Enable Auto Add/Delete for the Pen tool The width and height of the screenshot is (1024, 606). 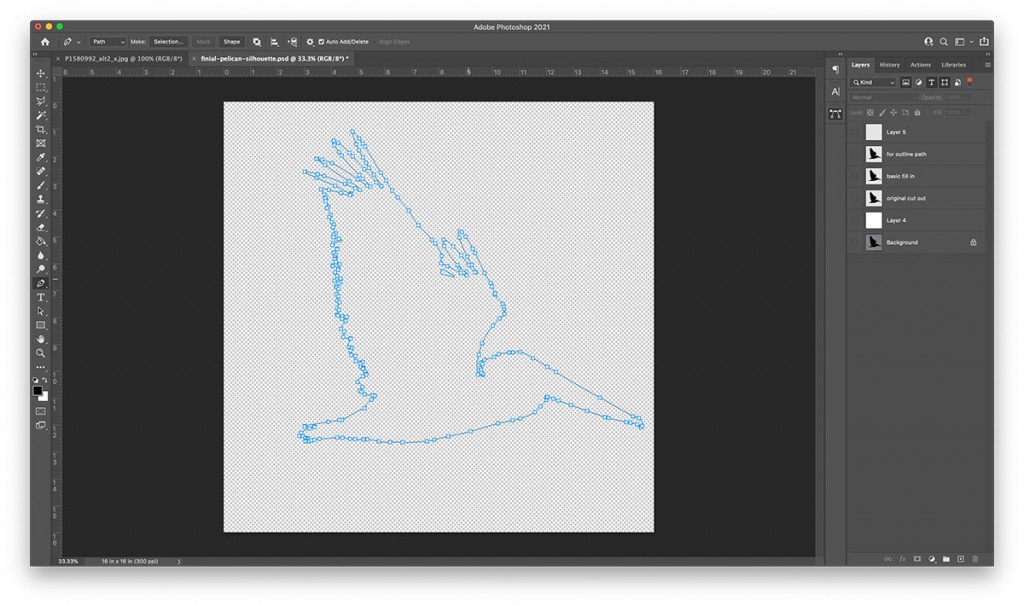(x=321, y=42)
